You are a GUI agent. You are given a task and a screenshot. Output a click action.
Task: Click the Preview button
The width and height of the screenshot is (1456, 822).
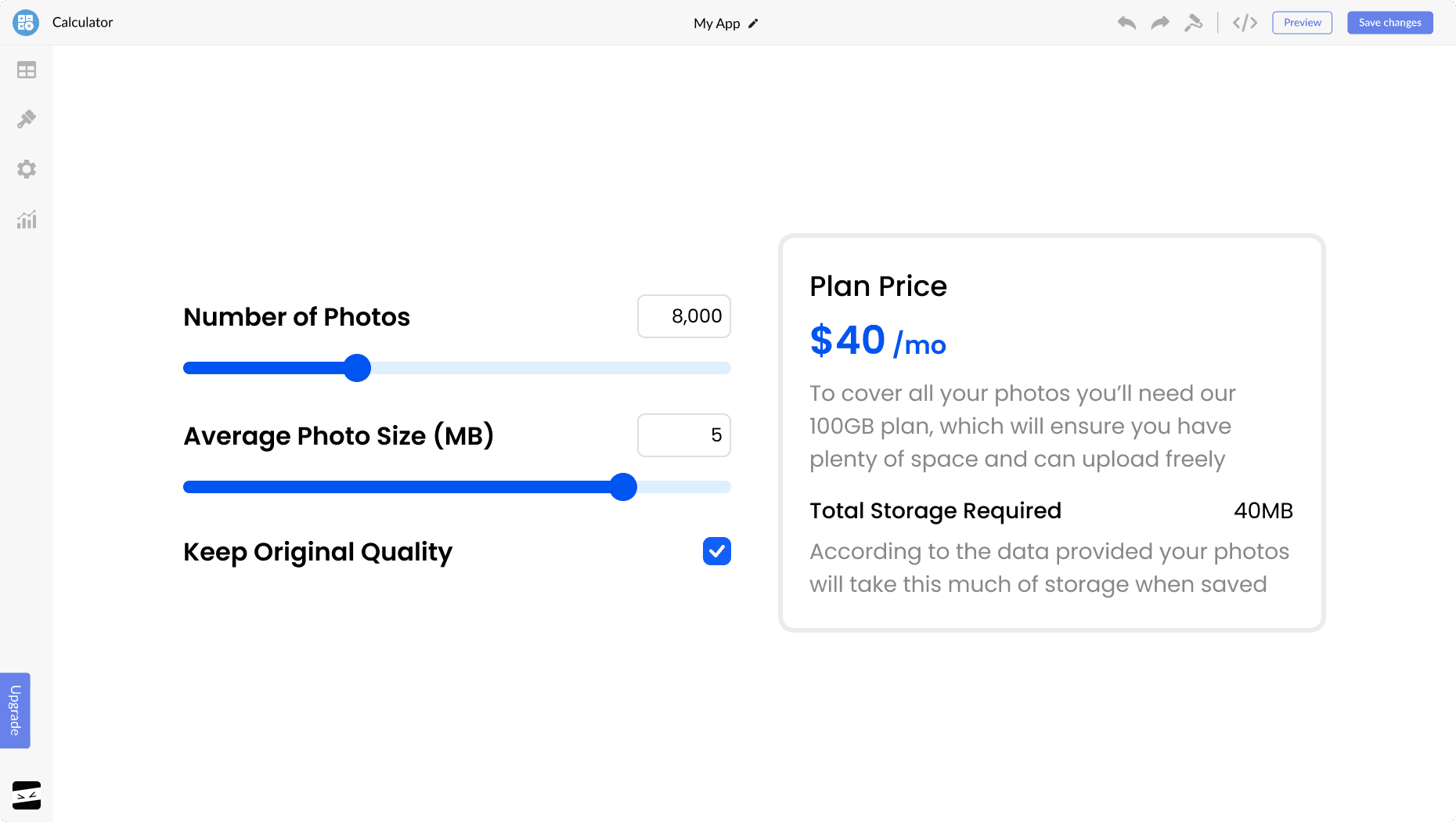click(1302, 23)
